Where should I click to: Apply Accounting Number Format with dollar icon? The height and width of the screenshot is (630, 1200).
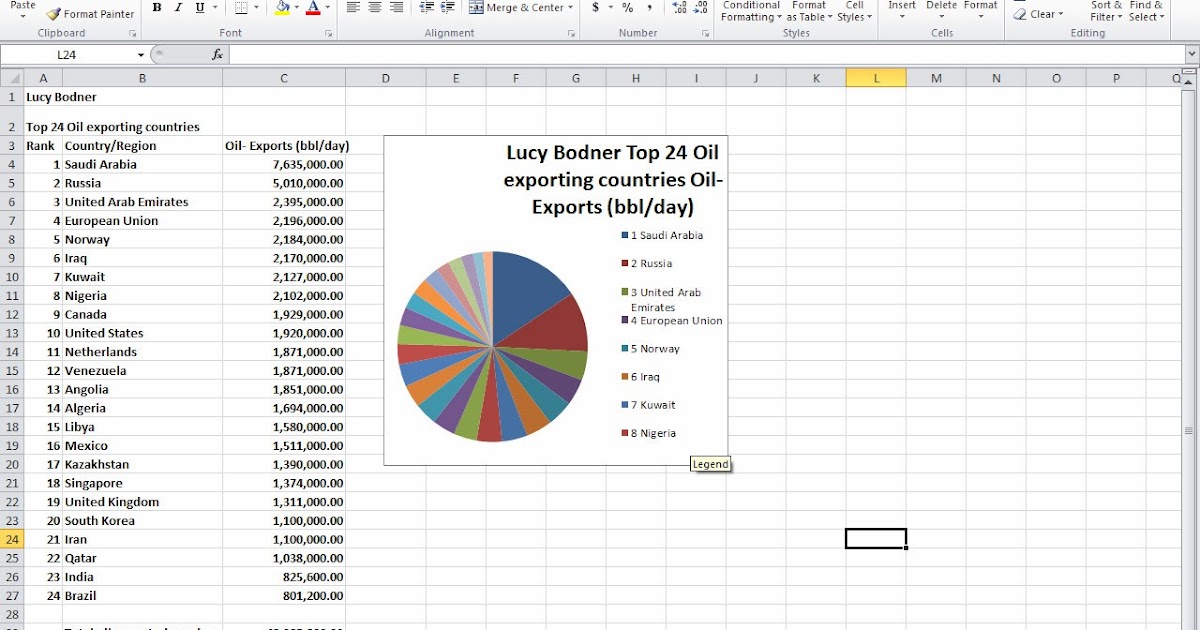coord(597,8)
